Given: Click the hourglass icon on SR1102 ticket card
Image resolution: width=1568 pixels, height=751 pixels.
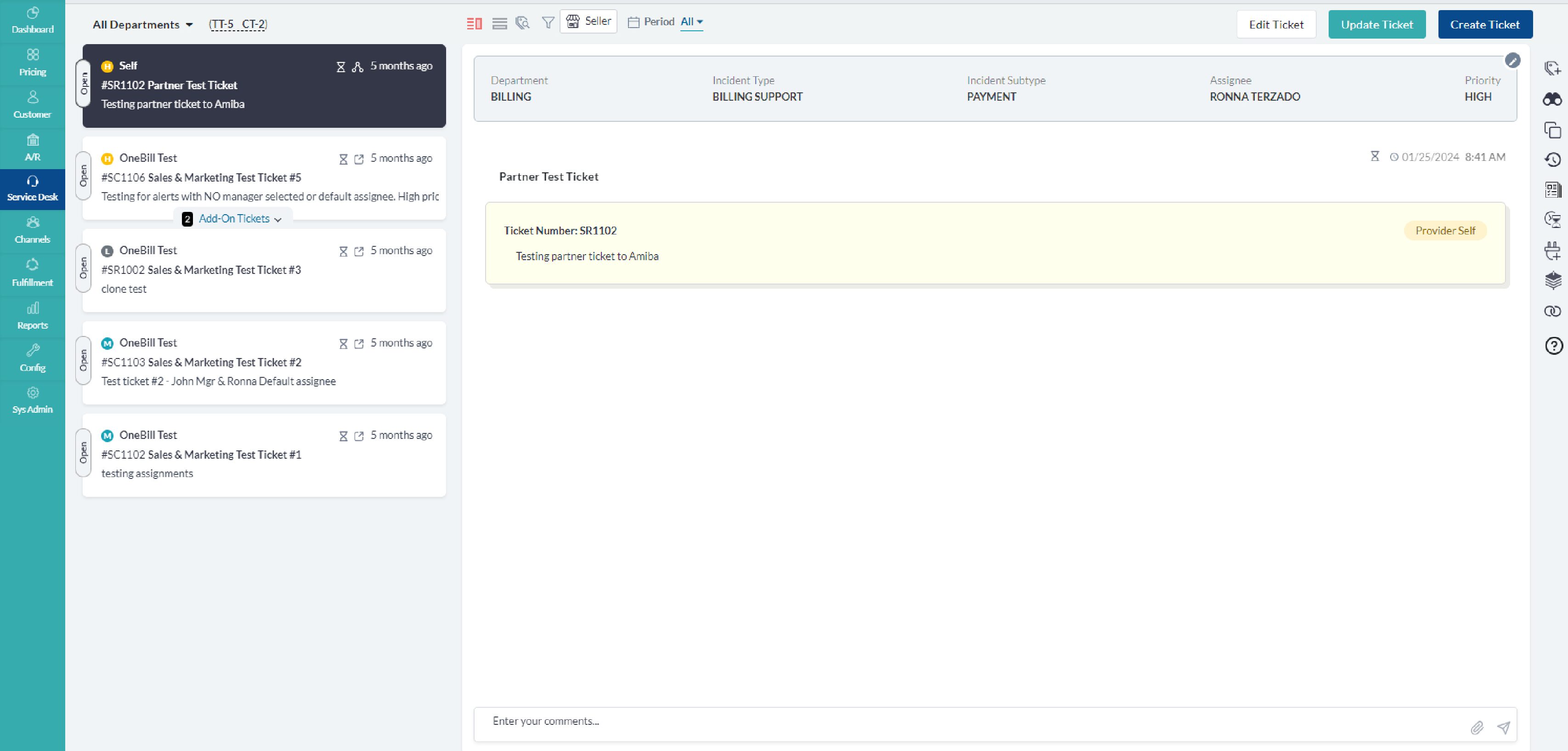Looking at the screenshot, I should tap(341, 67).
